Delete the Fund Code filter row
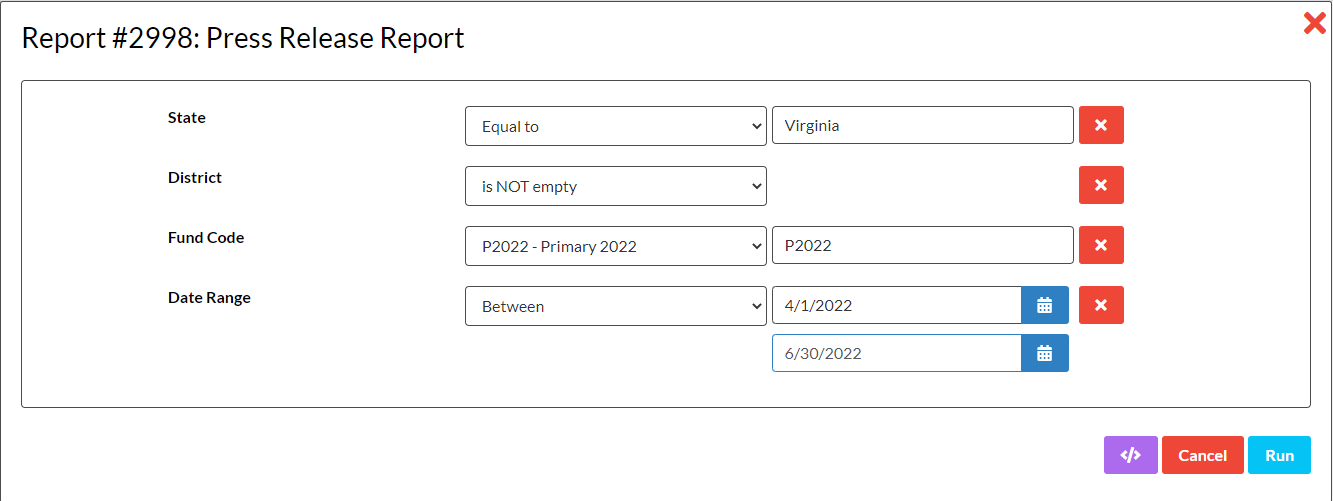Viewport: 1333px width, 501px height. pos(1101,245)
